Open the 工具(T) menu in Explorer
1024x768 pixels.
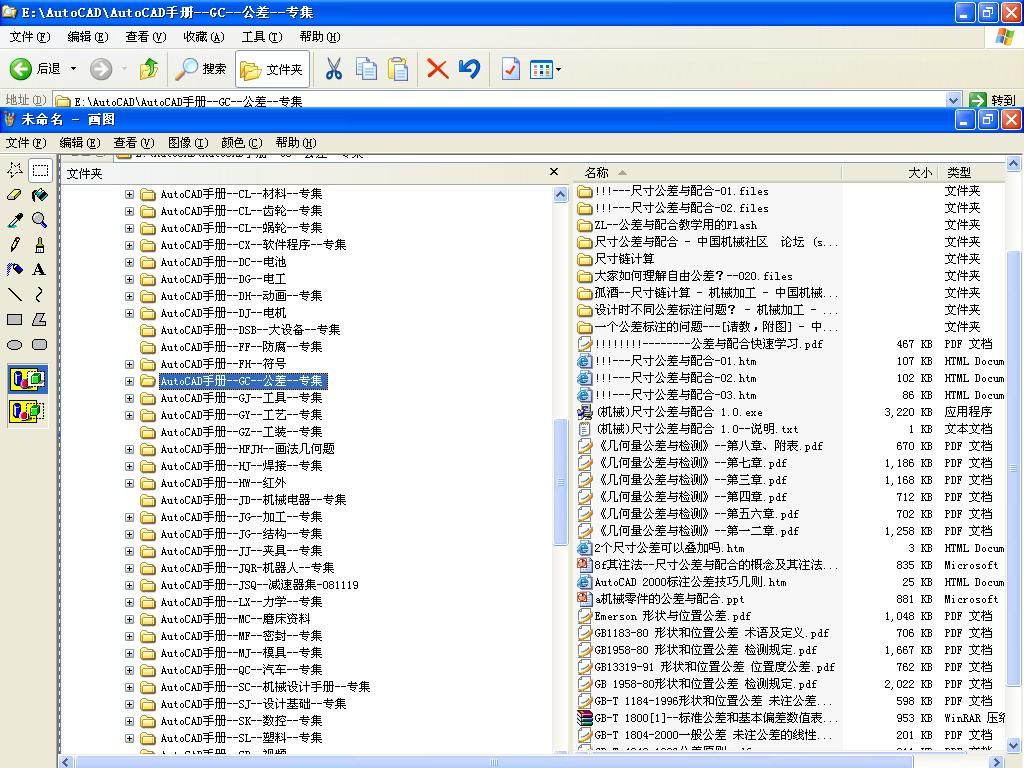(262, 37)
